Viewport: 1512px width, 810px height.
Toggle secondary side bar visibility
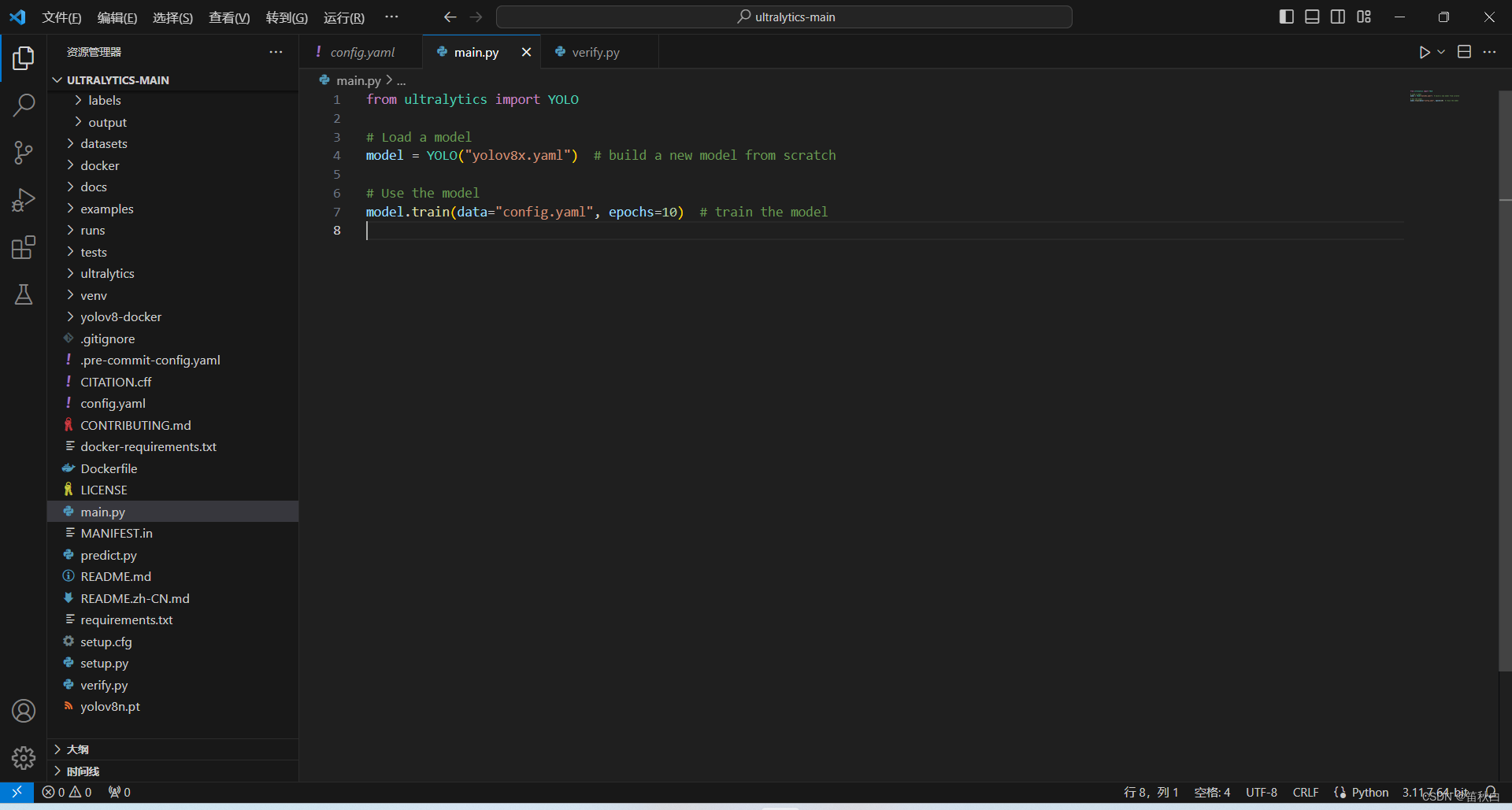pos(1338,17)
